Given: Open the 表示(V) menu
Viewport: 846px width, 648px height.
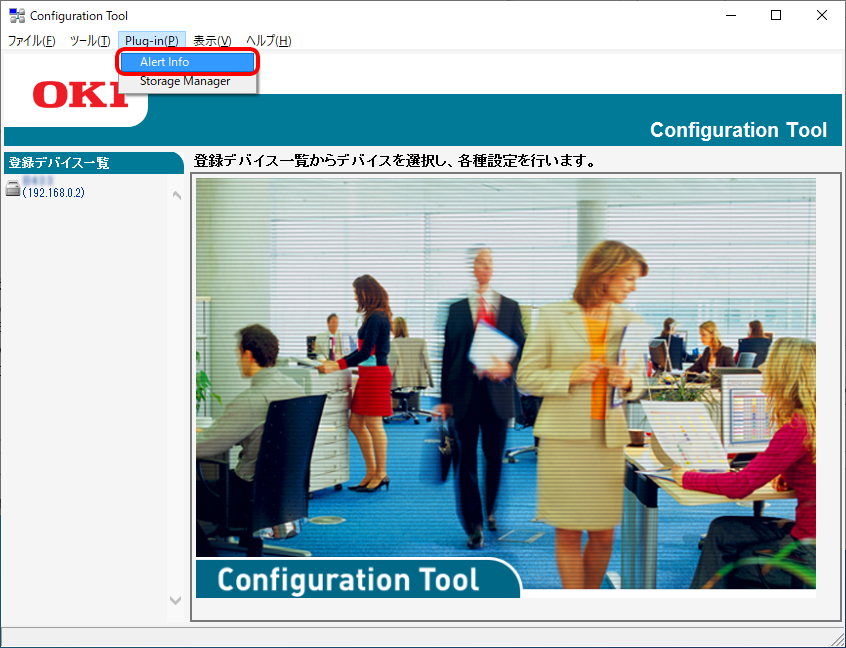Looking at the screenshot, I should (212, 41).
